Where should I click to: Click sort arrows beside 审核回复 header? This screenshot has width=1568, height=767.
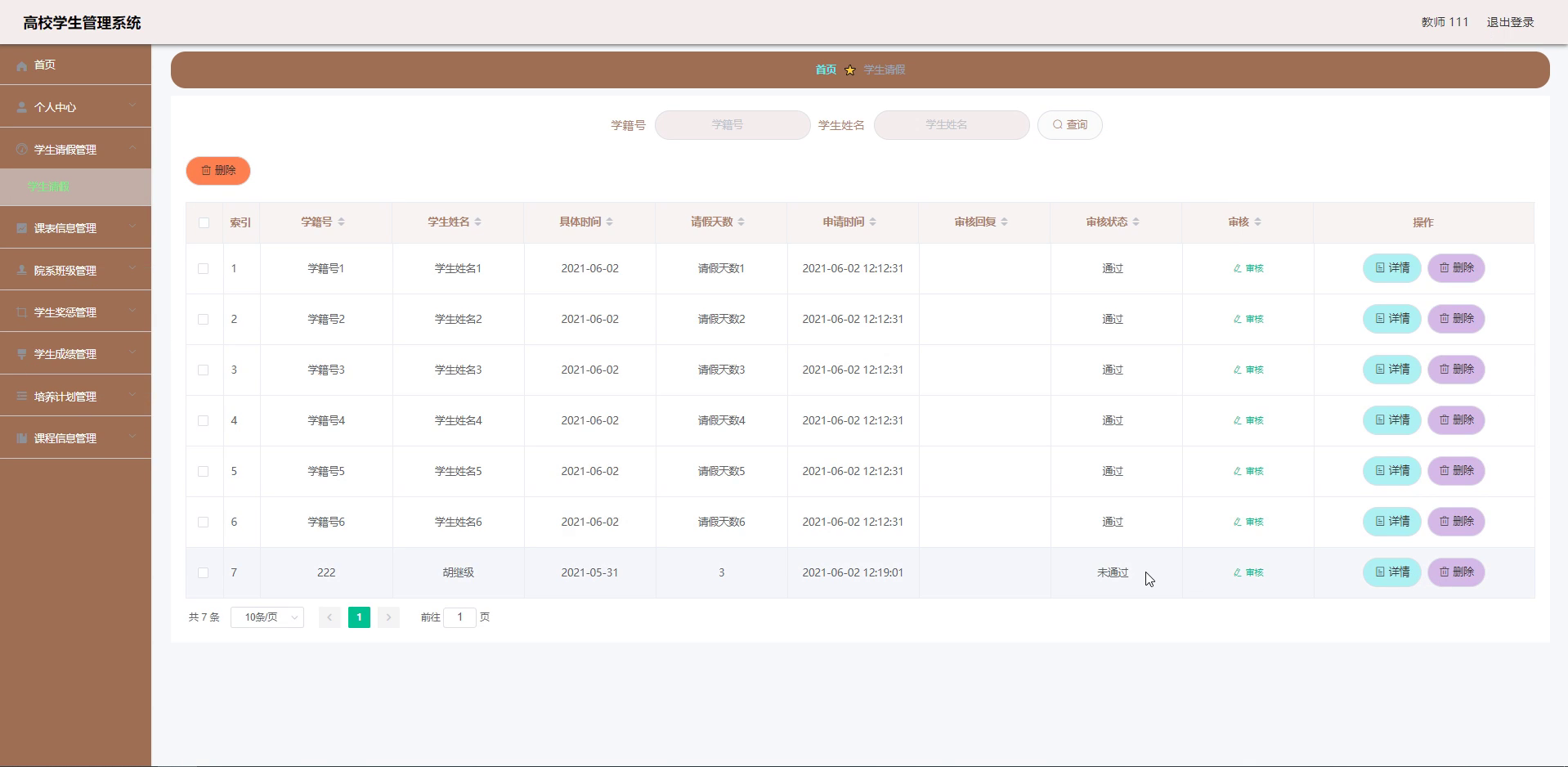click(1004, 222)
